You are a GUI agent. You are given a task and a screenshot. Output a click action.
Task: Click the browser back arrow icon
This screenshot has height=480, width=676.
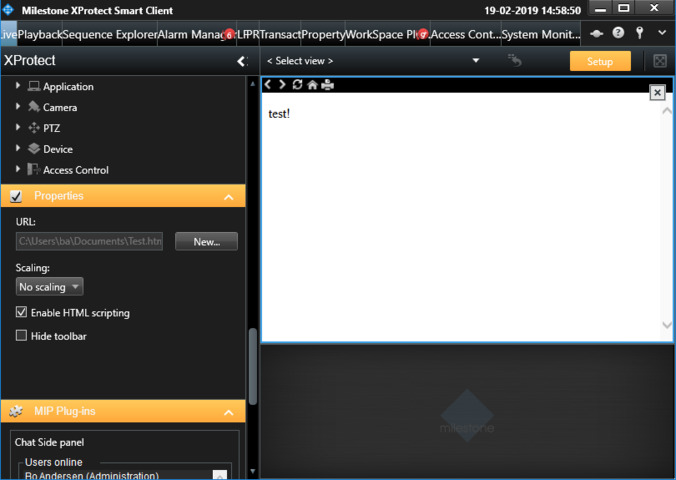point(268,85)
